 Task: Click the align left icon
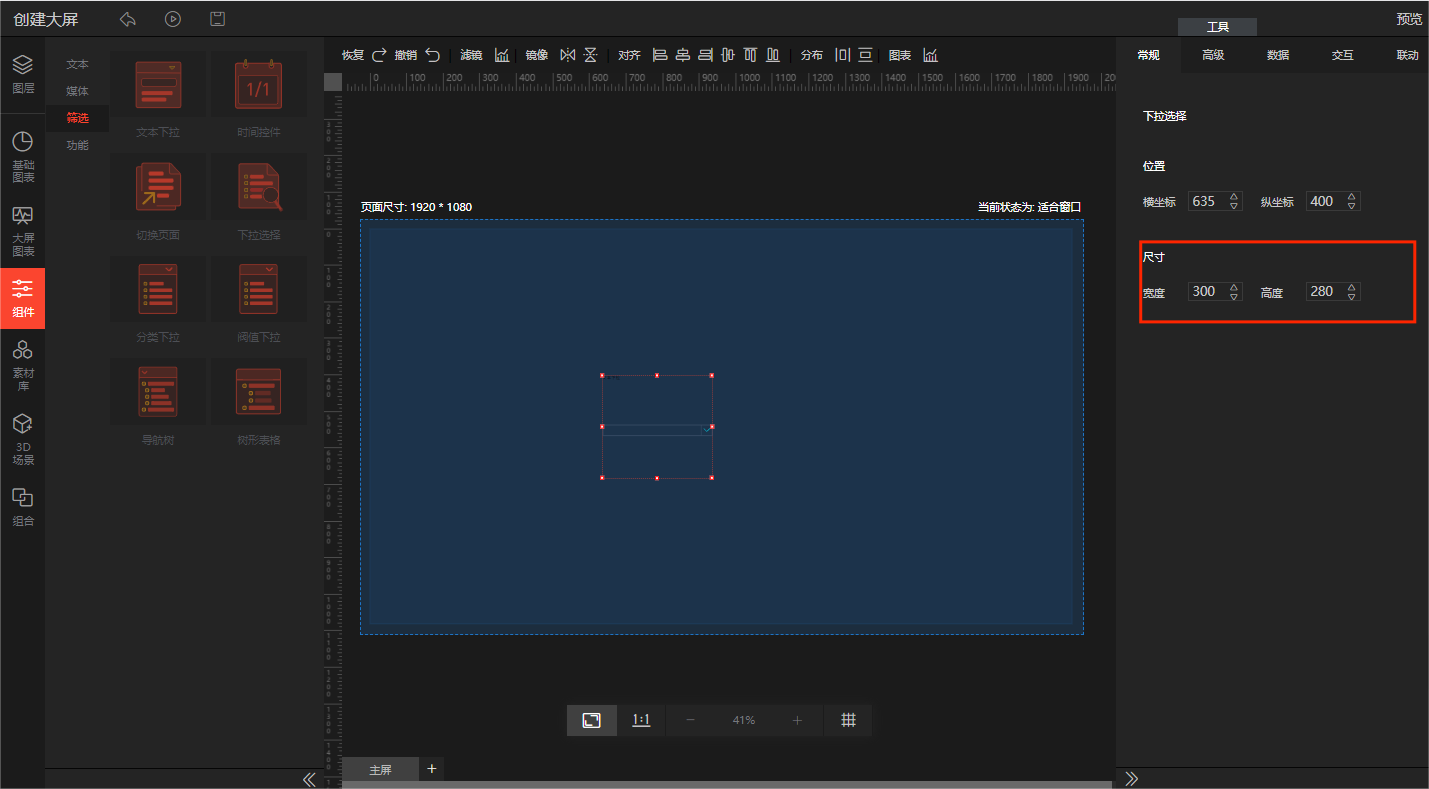click(x=660, y=55)
